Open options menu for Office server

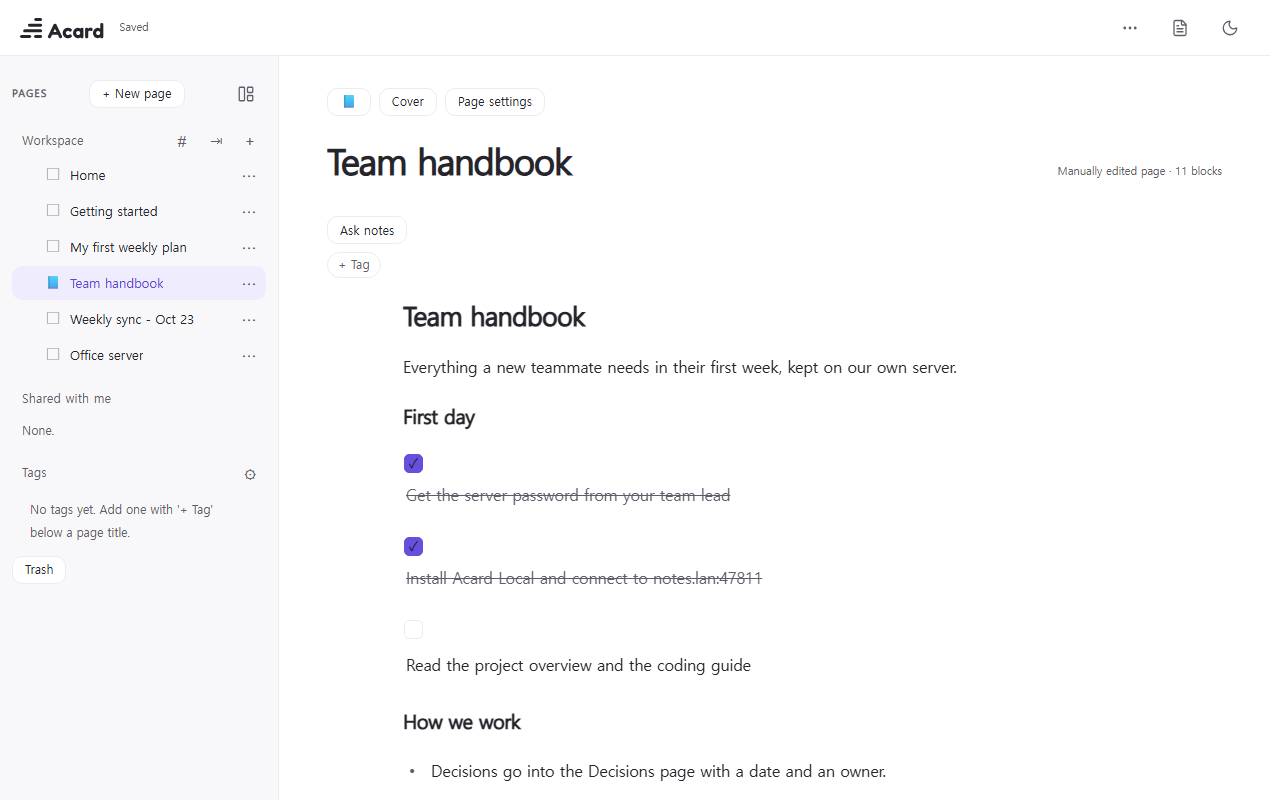click(x=249, y=356)
